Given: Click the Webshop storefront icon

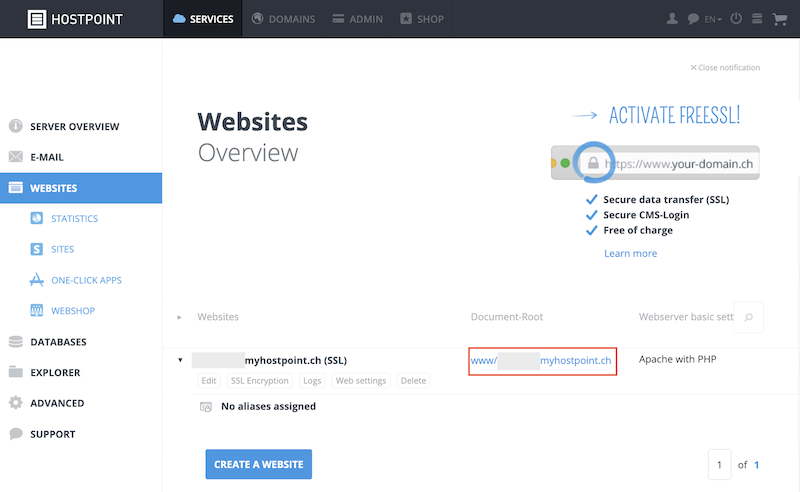Looking at the screenshot, I should click(37, 310).
